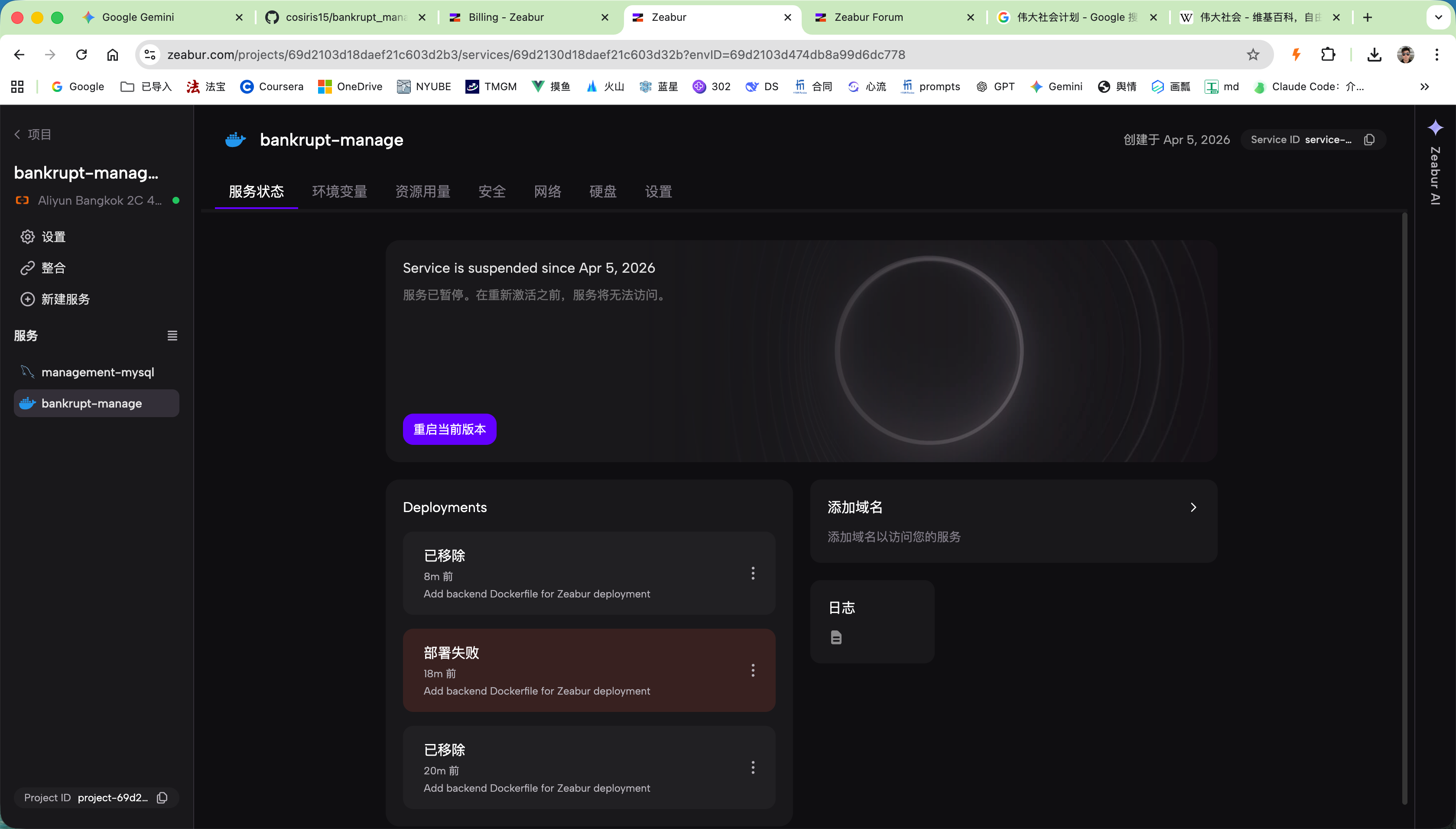Screen dimensions: 1456x829
Task: Open the Gemini bookmark
Action: (1056, 87)
